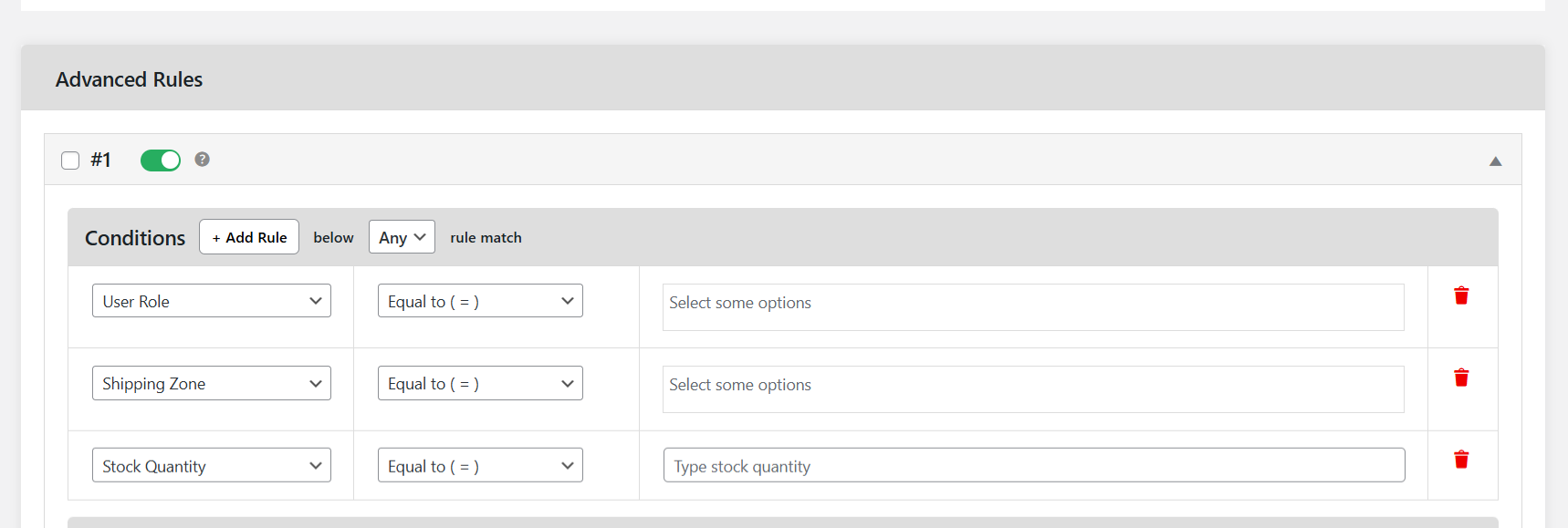Toggle the rule #1 enable switch
This screenshot has height=528, width=1568.
click(x=161, y=160)
